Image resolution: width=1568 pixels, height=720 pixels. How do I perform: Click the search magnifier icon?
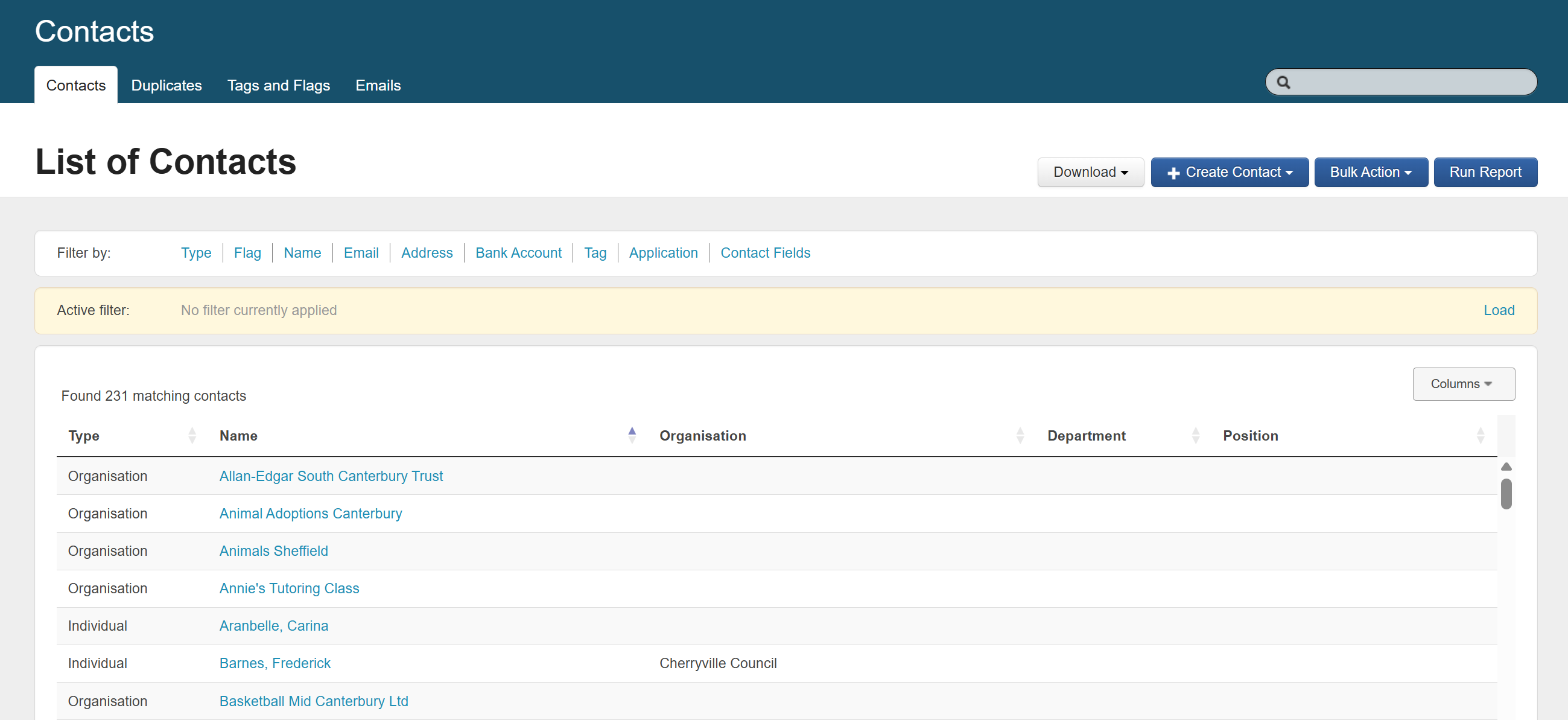(x=1283, y=82)
